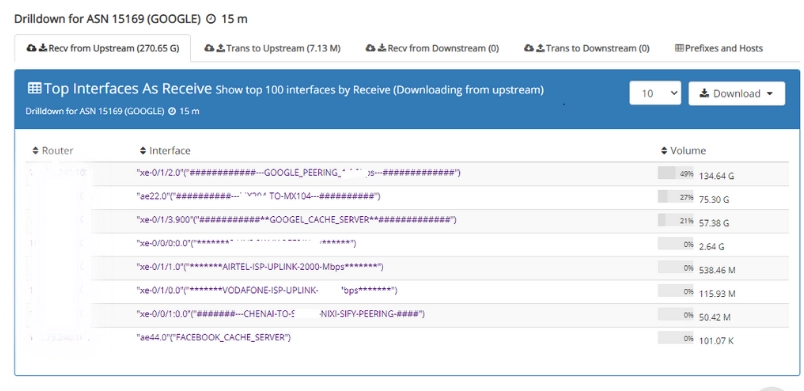Click the clock icon in blue header subtitle
This screenshot has height=391, width=804.
click(172, 111)
